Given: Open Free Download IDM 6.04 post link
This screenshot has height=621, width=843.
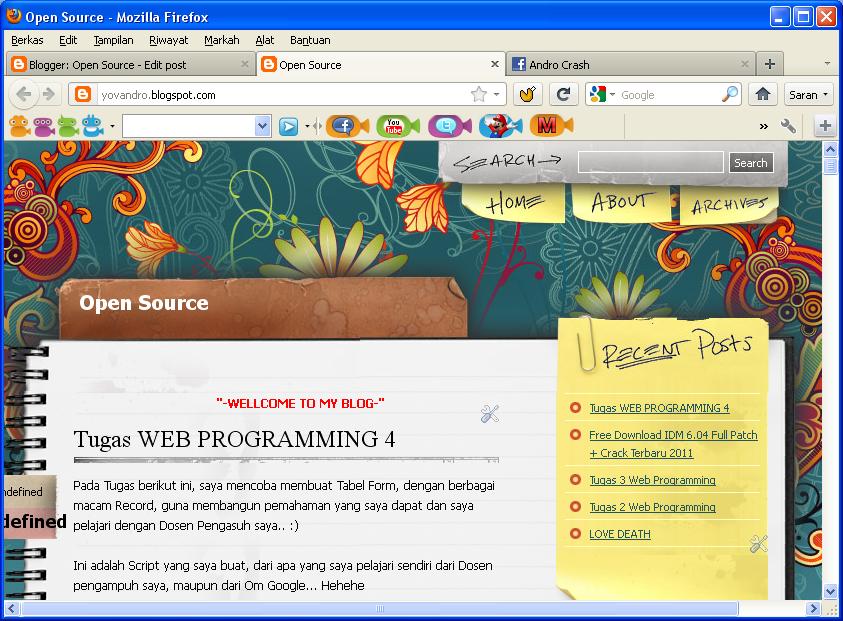Looking at the screenshot, I should (673, 444).
